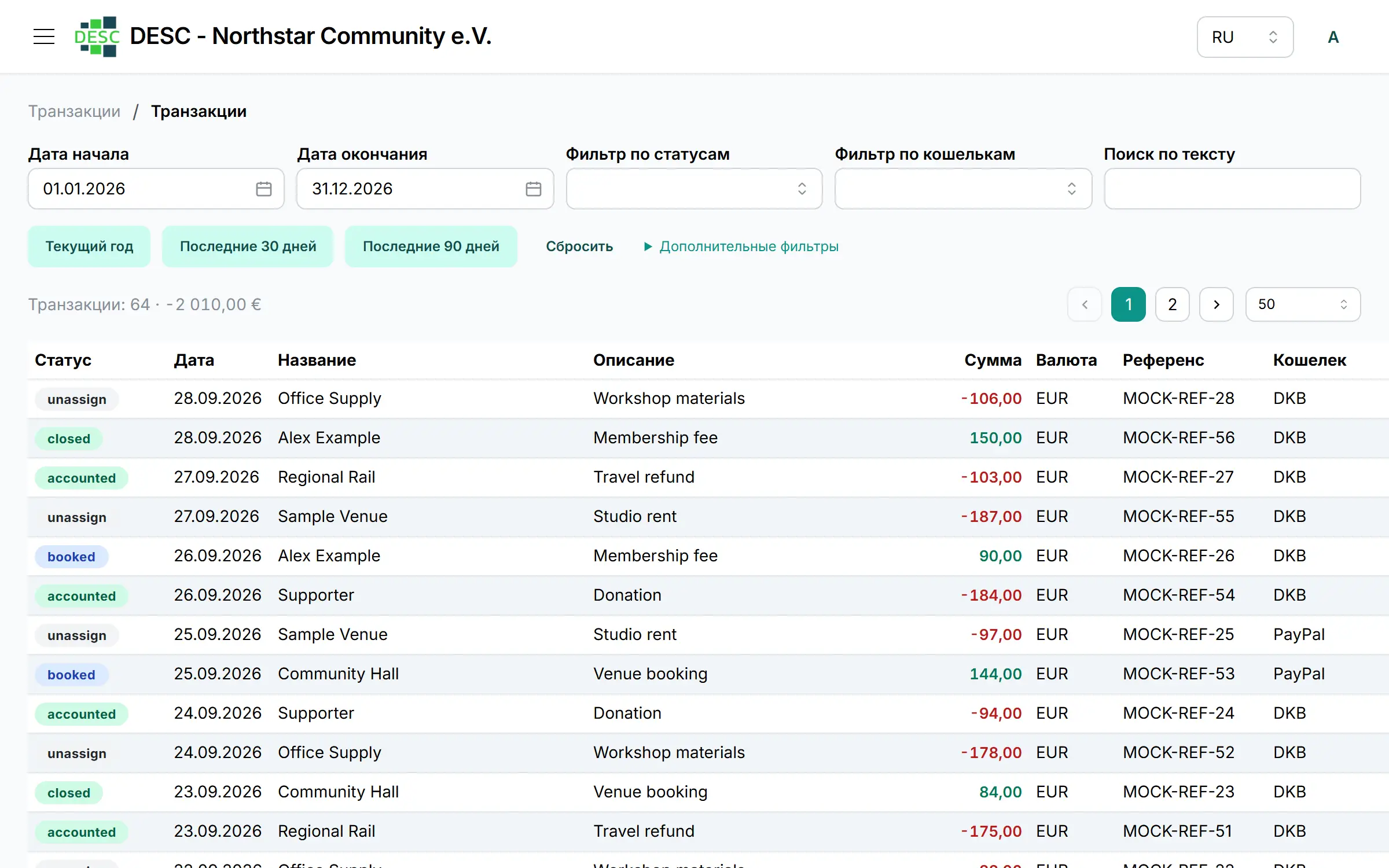Click Community Hall name in MOCK-REF-53 row
1389x868 pixels.
(x=339, y=674)
